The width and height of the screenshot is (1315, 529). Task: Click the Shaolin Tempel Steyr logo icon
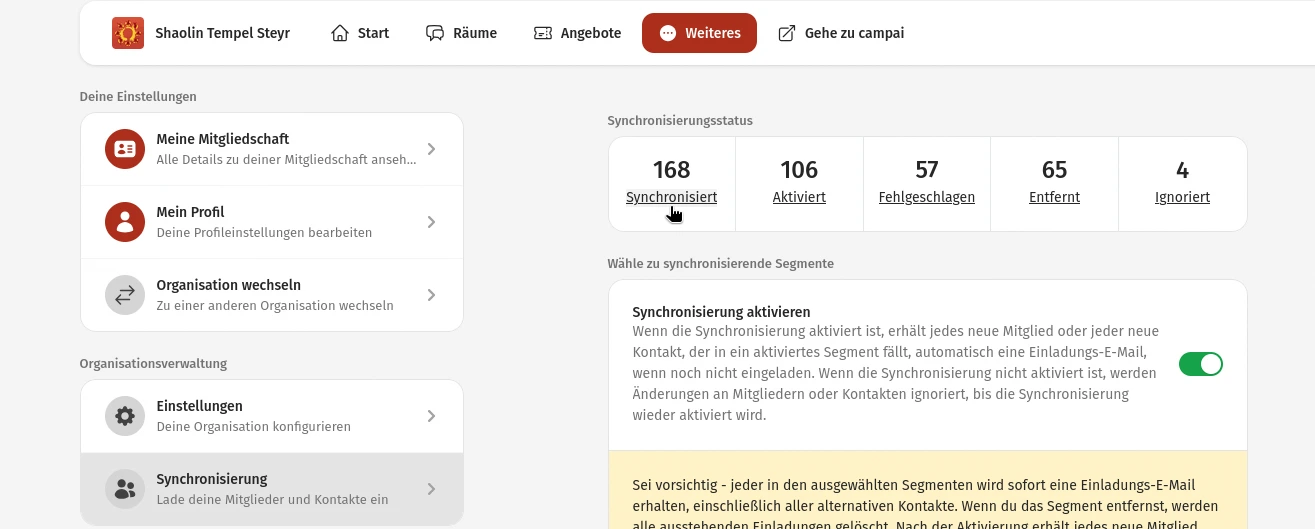[127, 33]
